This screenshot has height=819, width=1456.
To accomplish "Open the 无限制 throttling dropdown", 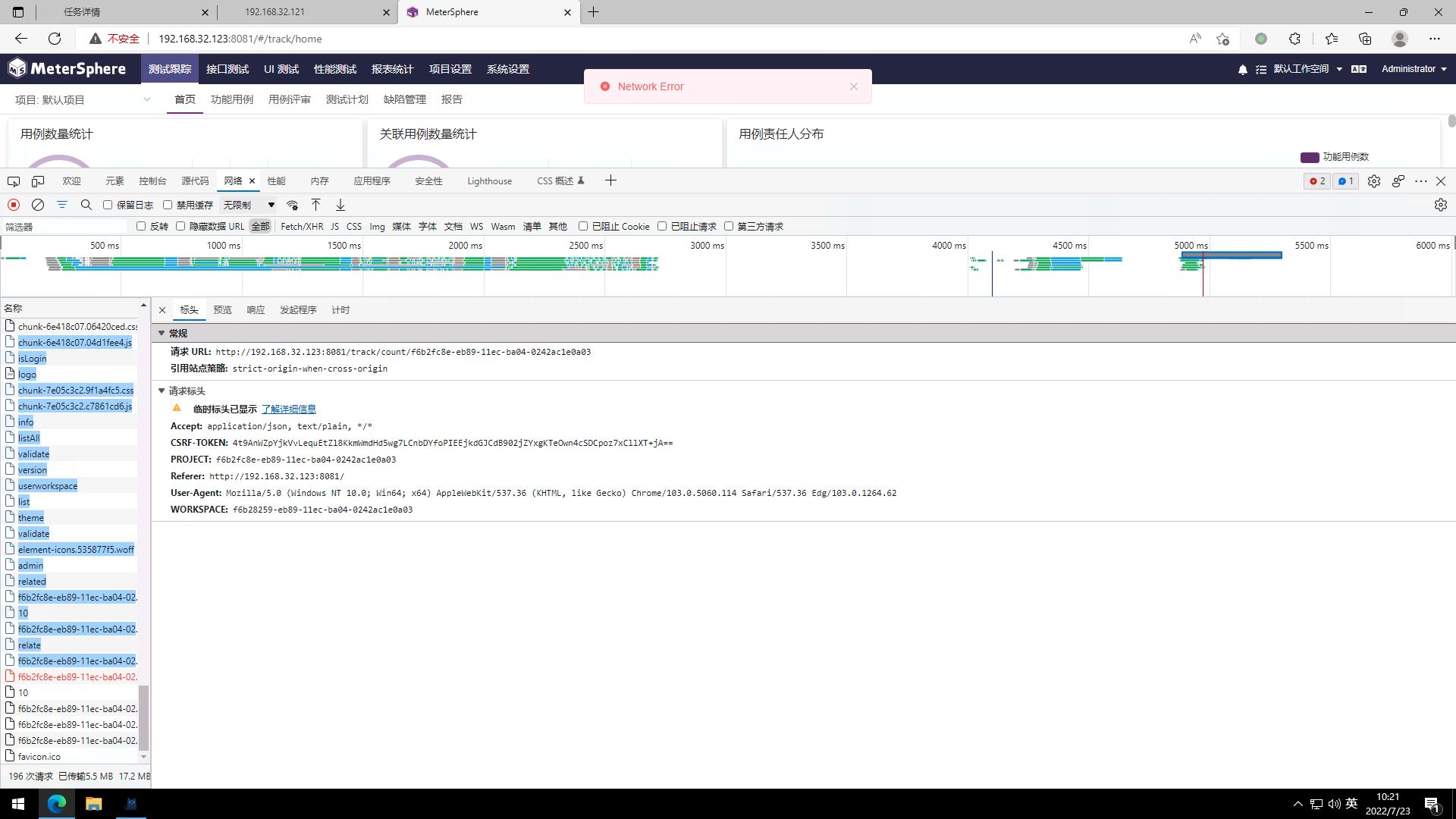I will click(248, 205).
